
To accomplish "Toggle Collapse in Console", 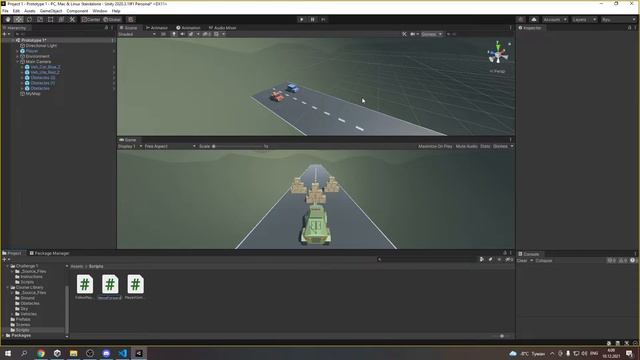I will tap(544, 260).
